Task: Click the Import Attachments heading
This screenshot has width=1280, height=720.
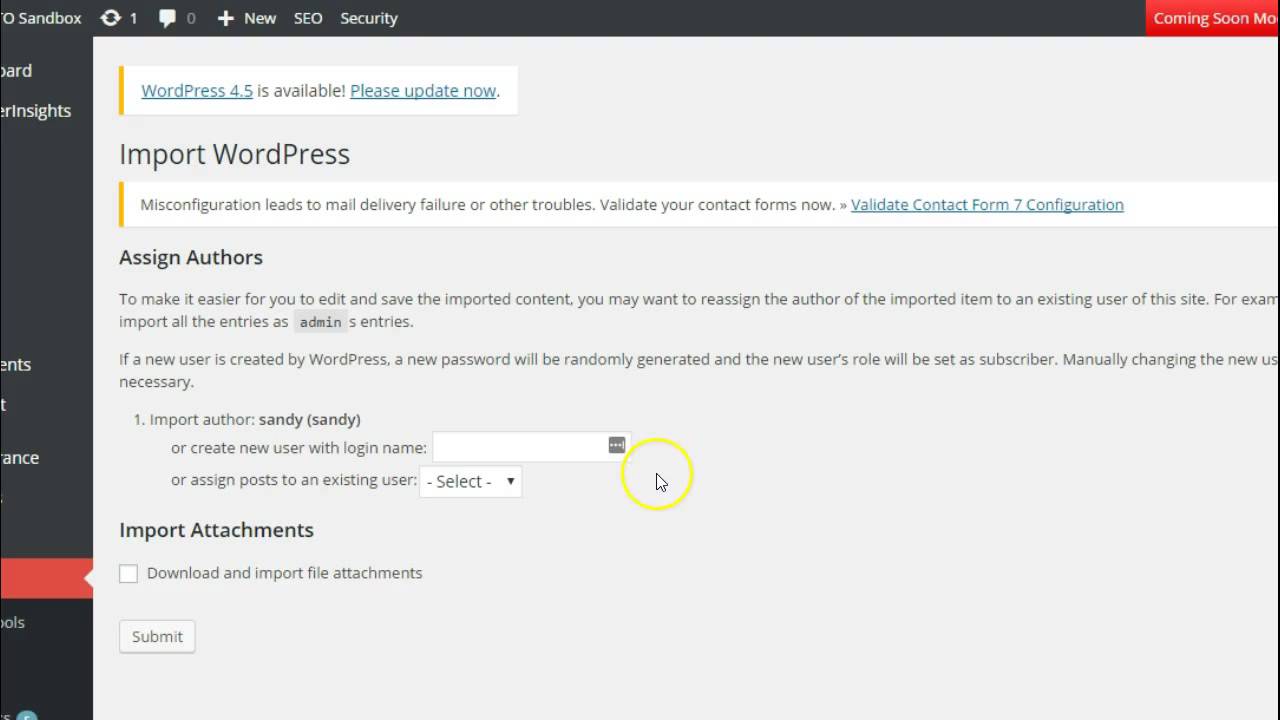Action: pyautogui.click(x=216, y=530)
